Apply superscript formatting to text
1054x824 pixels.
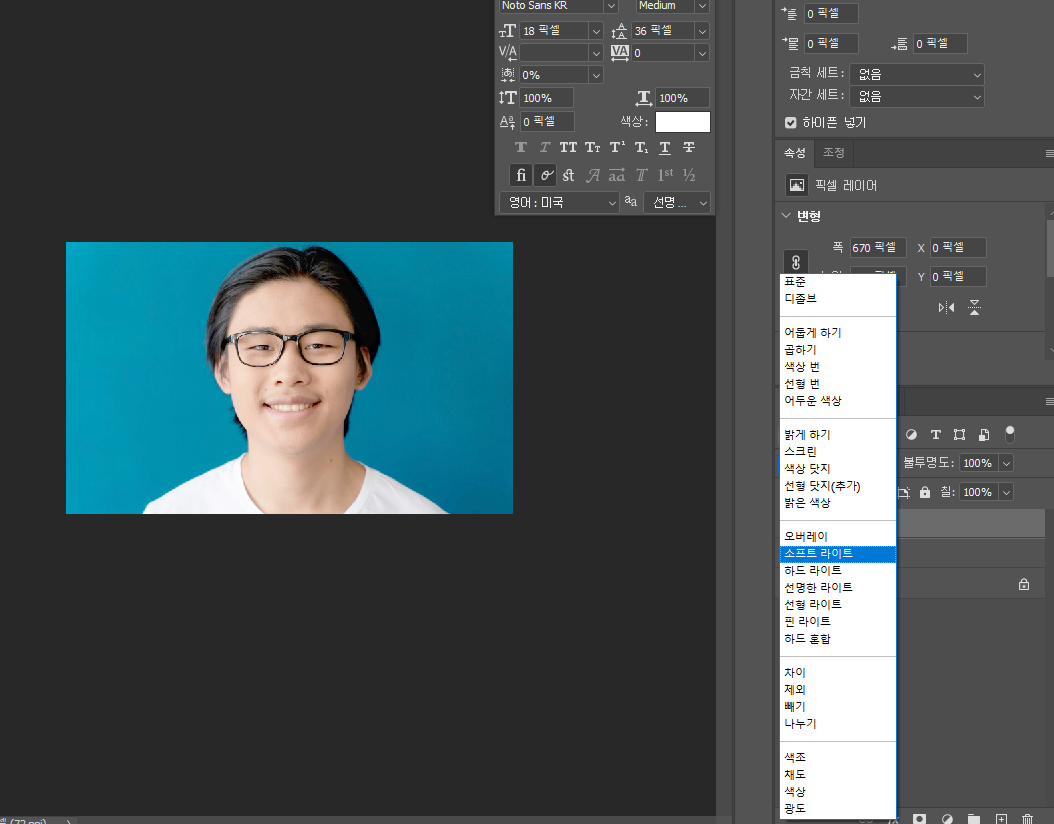(x=616, y=147)
